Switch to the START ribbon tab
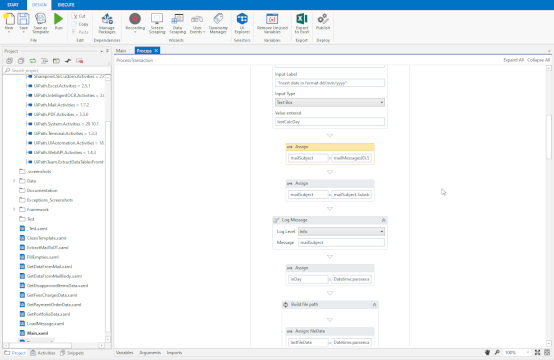Screen dimensions: 554x360 click(13, 5)
